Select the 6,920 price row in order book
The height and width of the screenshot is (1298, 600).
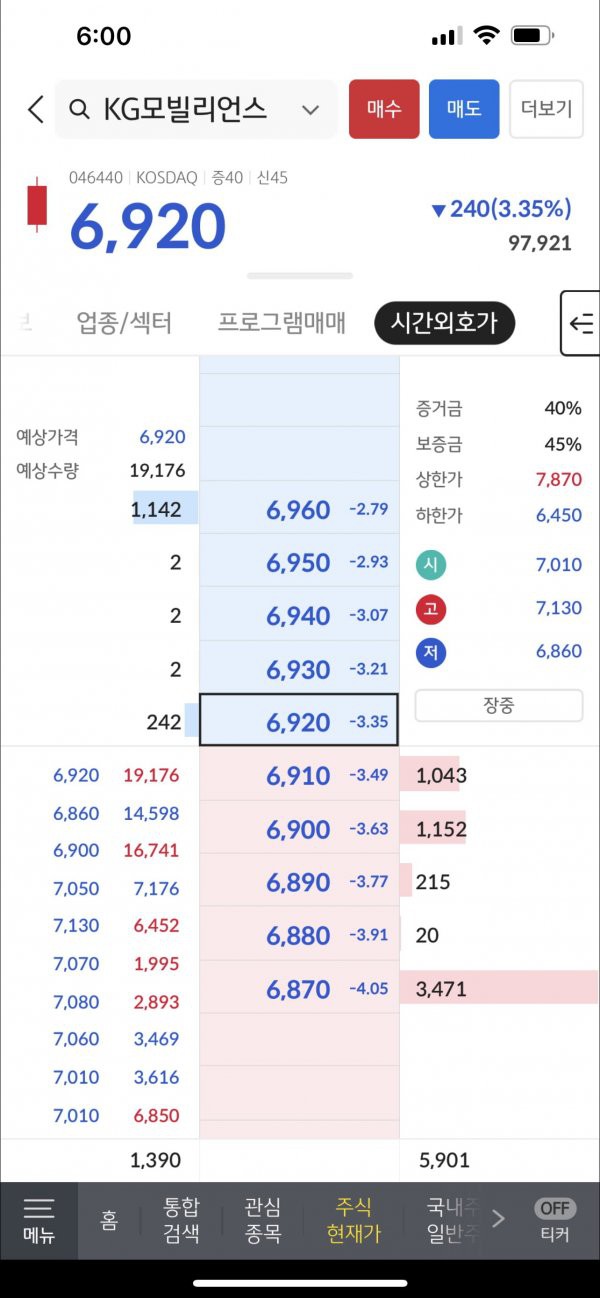pyautogui.click(x=299, y=720)
